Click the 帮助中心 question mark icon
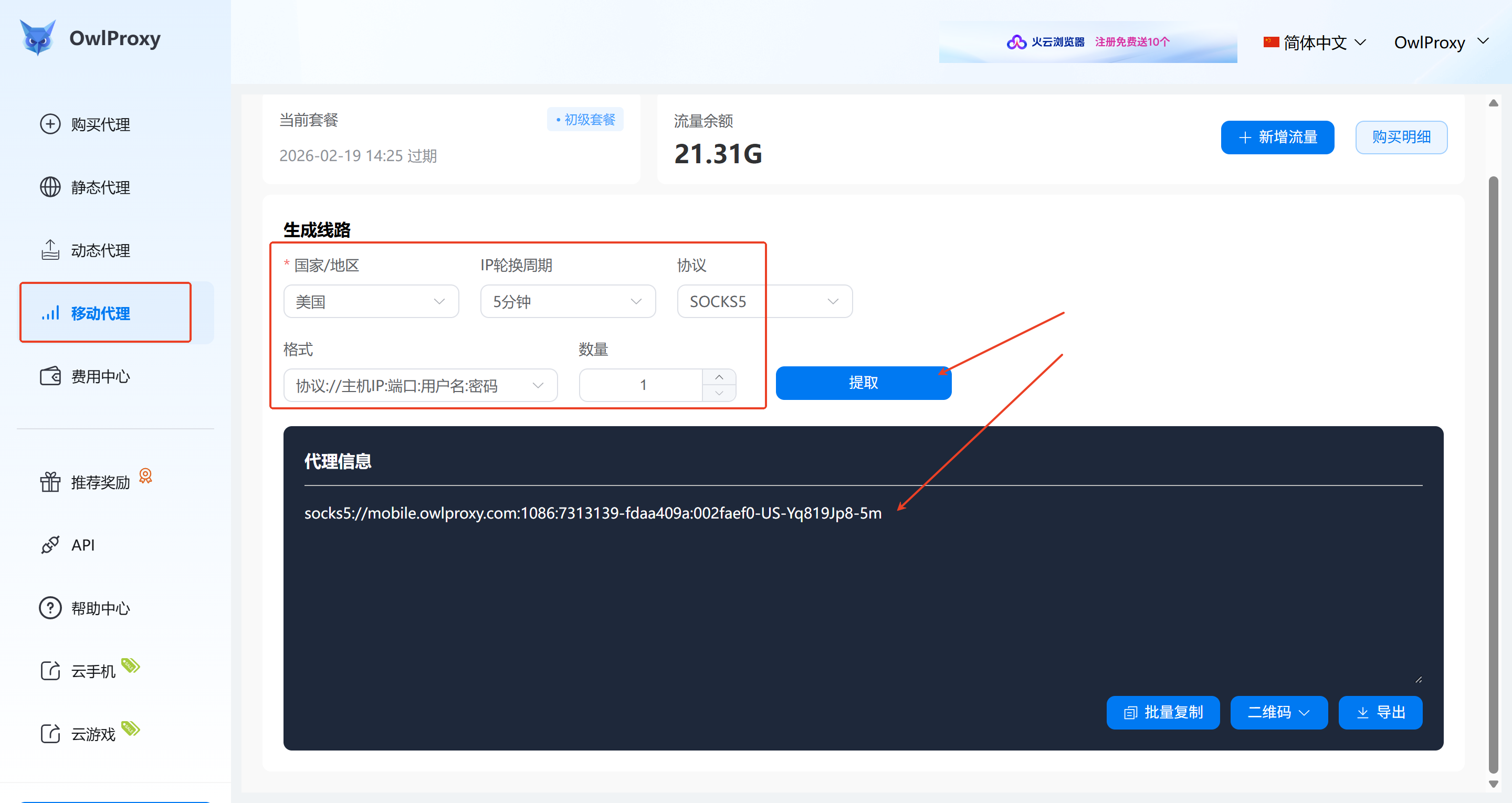This screenshot has width=1512, height=803. click(x=50, y=608)
